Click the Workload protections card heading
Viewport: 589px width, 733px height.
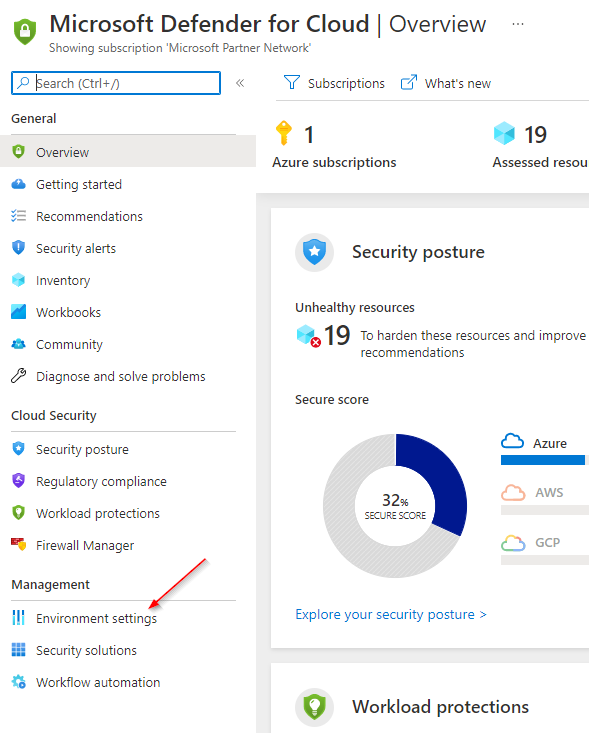(x=440, y=707)
